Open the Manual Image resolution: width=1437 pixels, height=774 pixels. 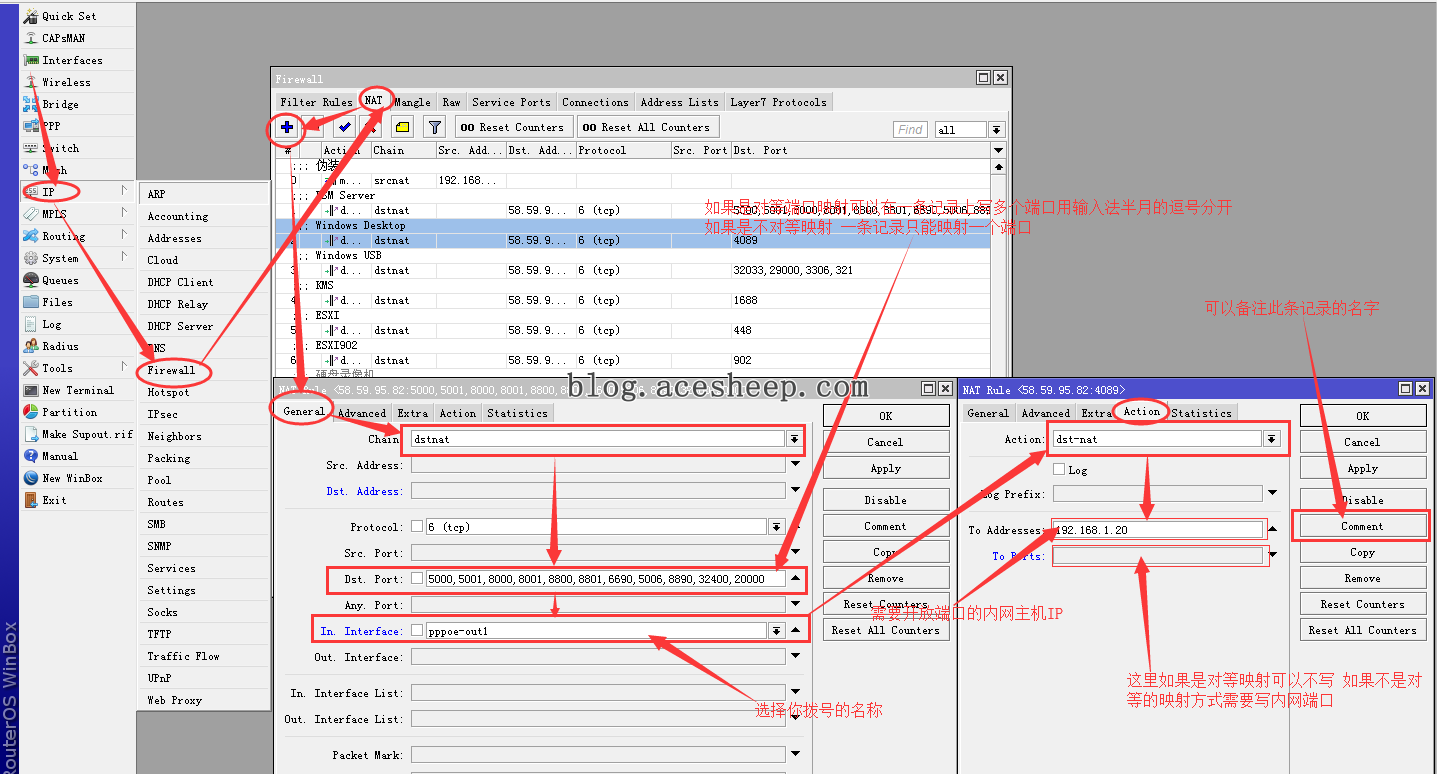point(60,456)
